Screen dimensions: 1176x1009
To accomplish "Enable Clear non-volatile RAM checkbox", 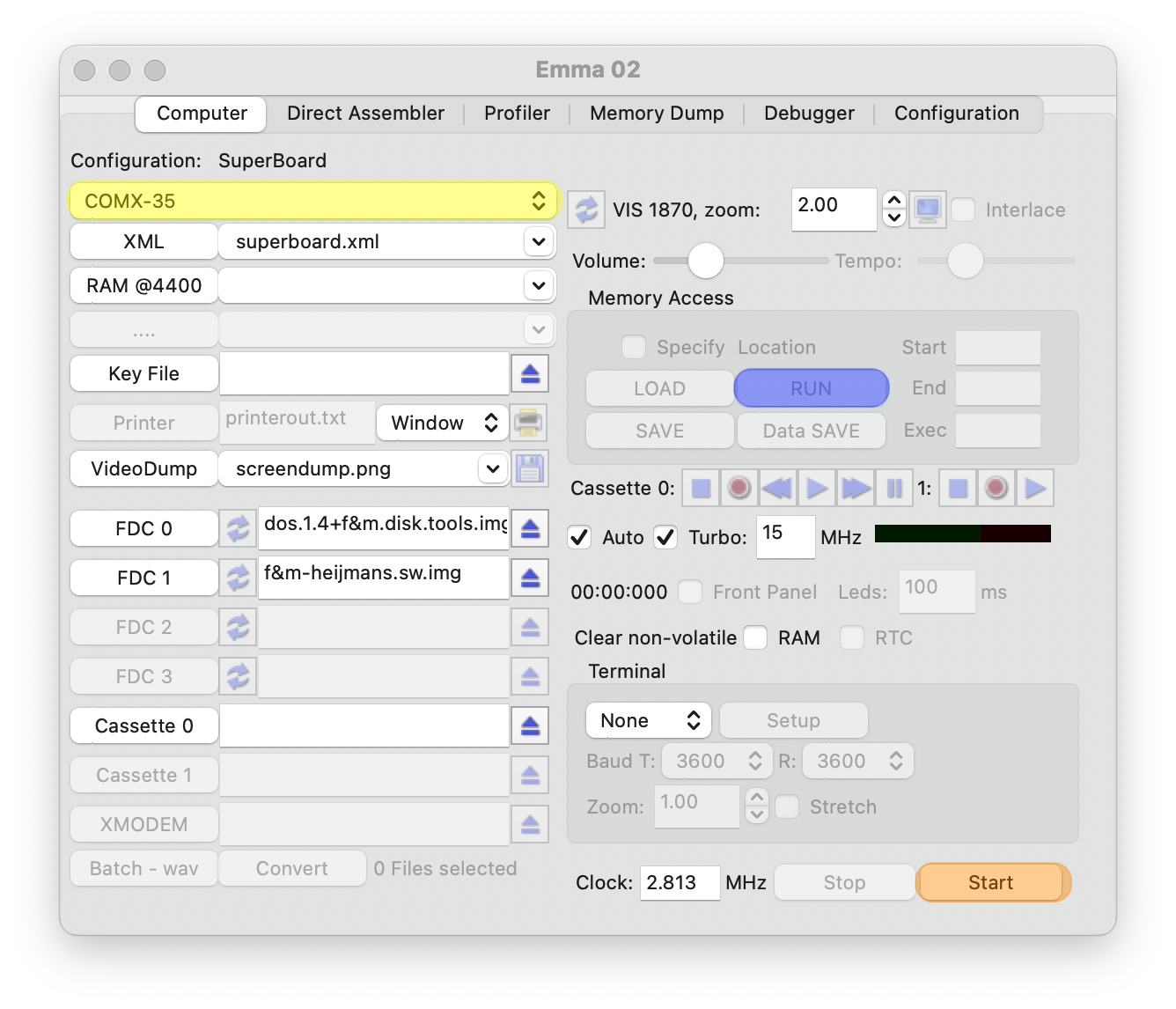I will click(755, 637).
